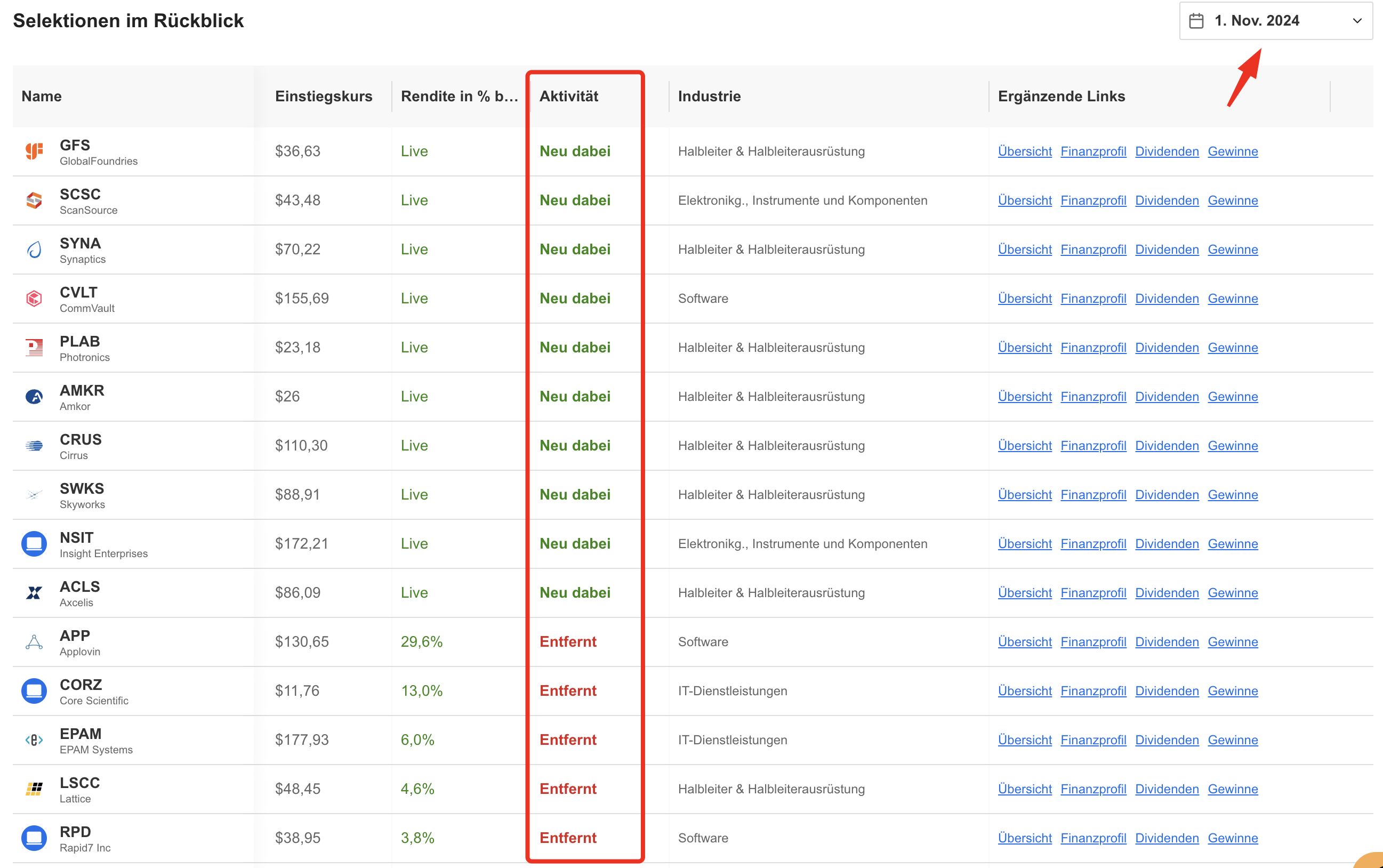Click Elektronikg. industry cell for NSIT
This screenshot has height=868, width=1383.
[x=802, y=544]
